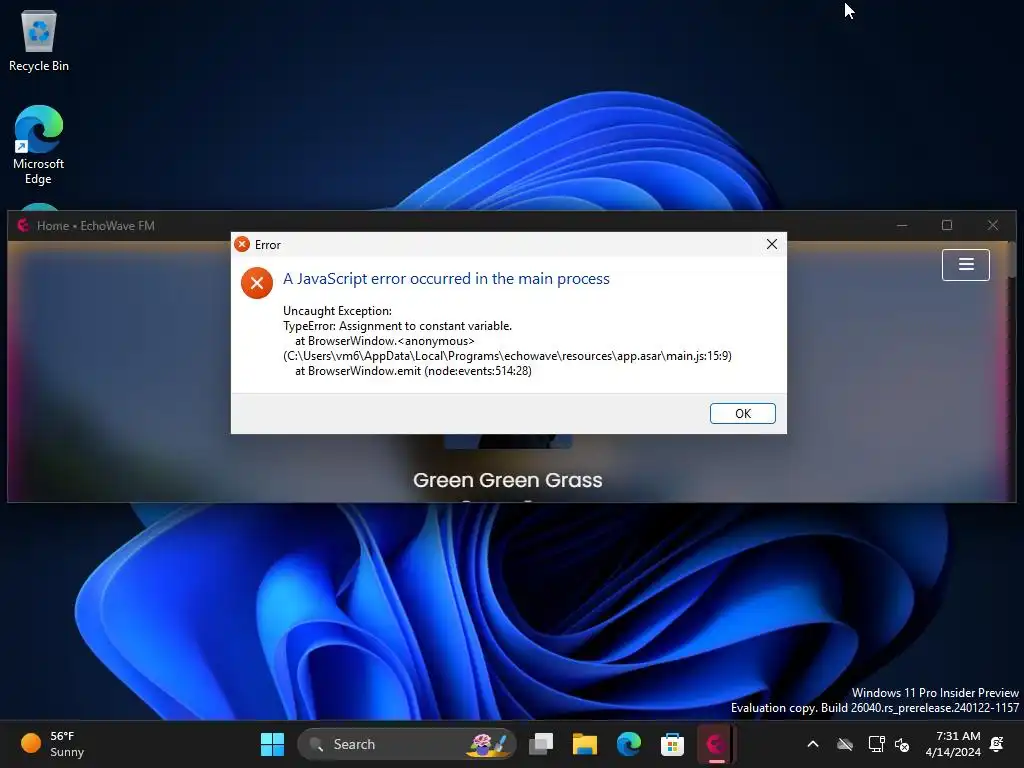Open the clock and date flyout
The image size is (1024, 768).
(953, 744)
